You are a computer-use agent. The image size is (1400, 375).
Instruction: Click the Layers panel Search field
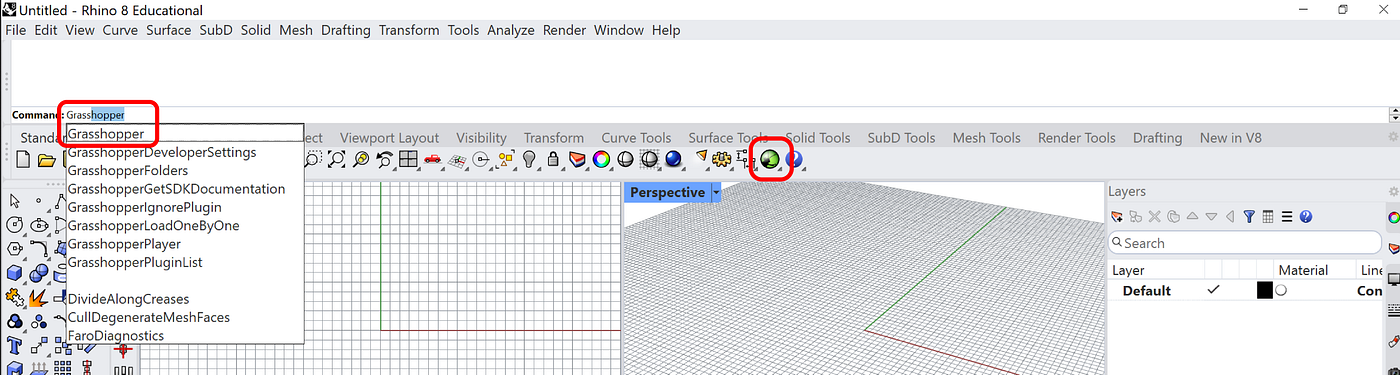click(x=1246, y=243)
